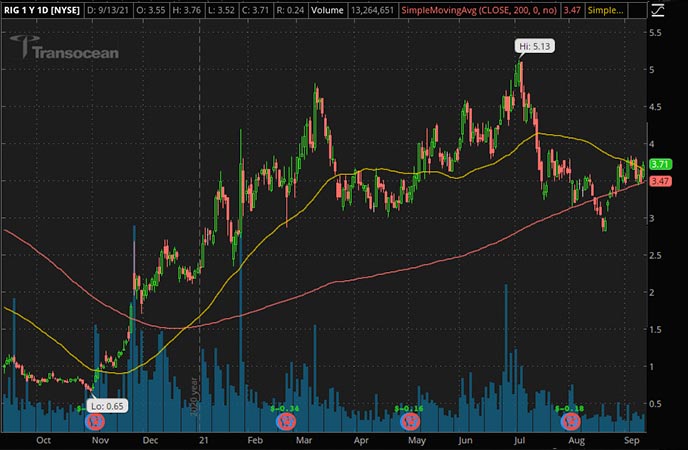Viewport: 688px width, 450px height.
Task: Click the earnings icon below $-0.16
Action: click(x=410, y=421)
